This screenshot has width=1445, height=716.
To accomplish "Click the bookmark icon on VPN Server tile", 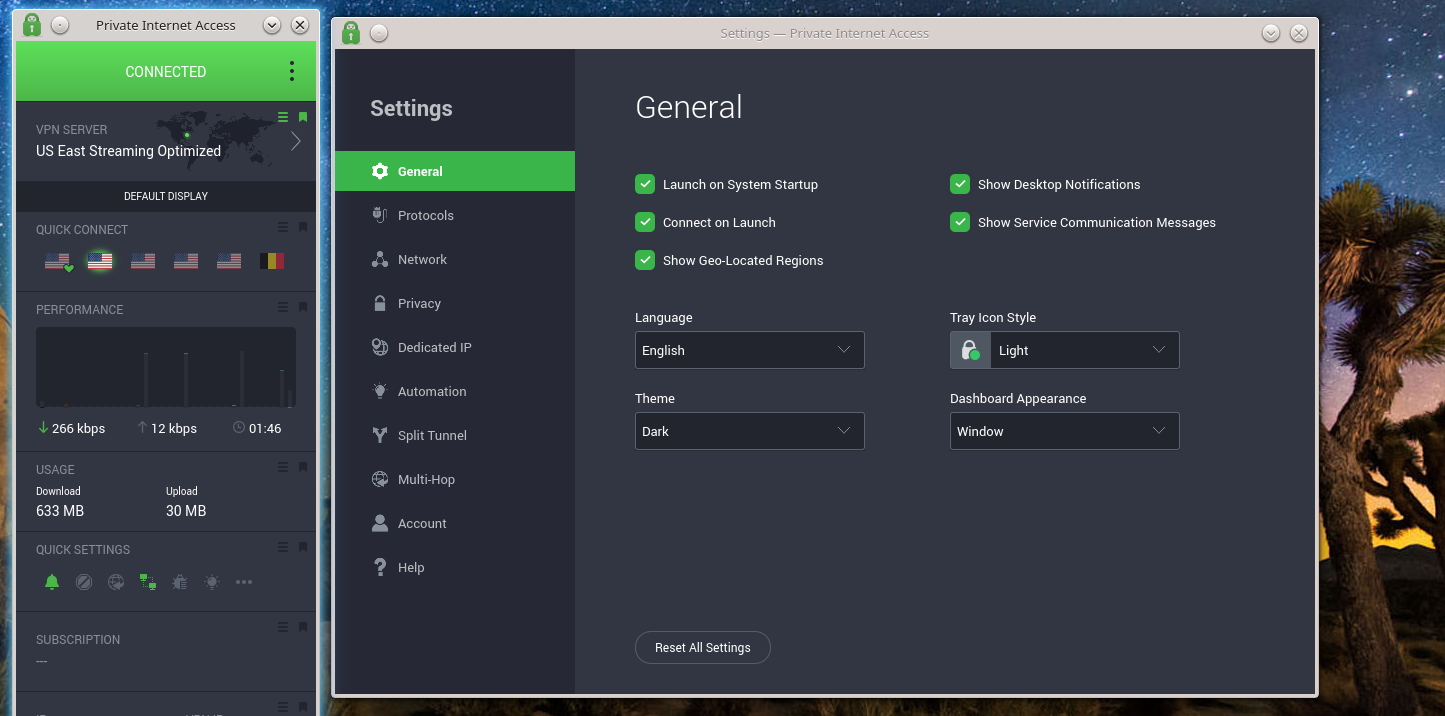I will (303, 117).
